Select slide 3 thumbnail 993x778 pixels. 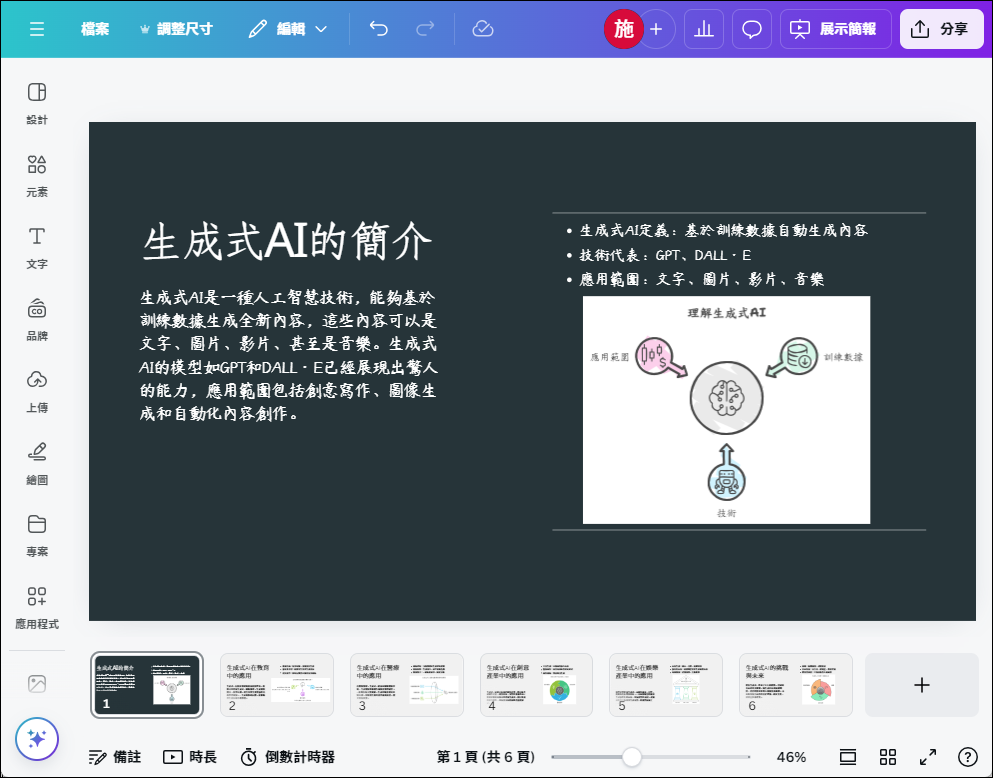tap(407, 685)
